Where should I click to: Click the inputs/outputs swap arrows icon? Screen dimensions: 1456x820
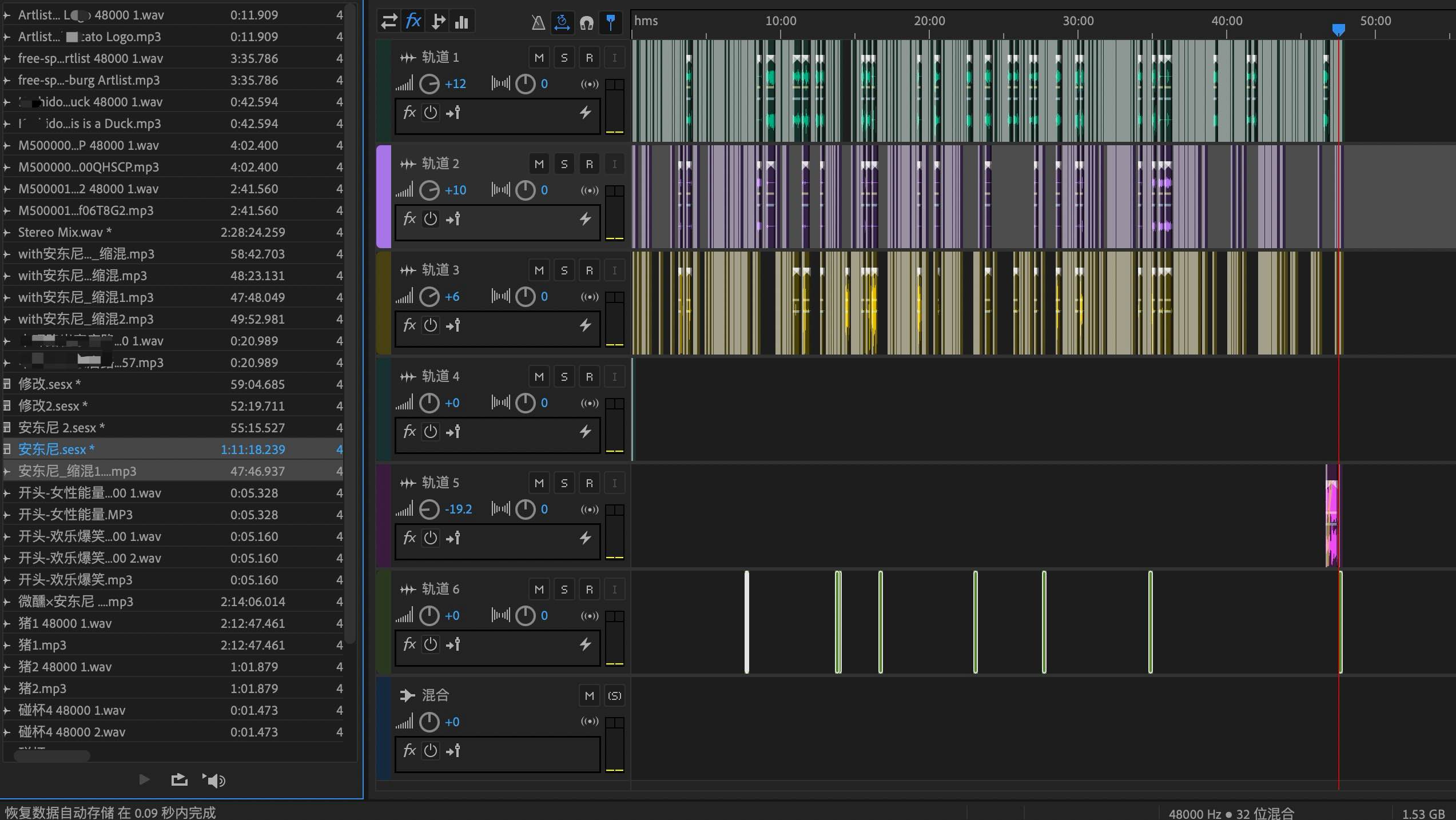click(x=389, y=22)
